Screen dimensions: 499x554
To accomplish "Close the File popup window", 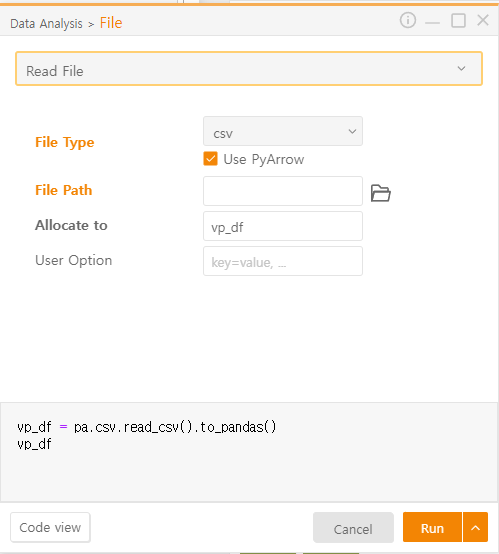I will pos(483,20).
